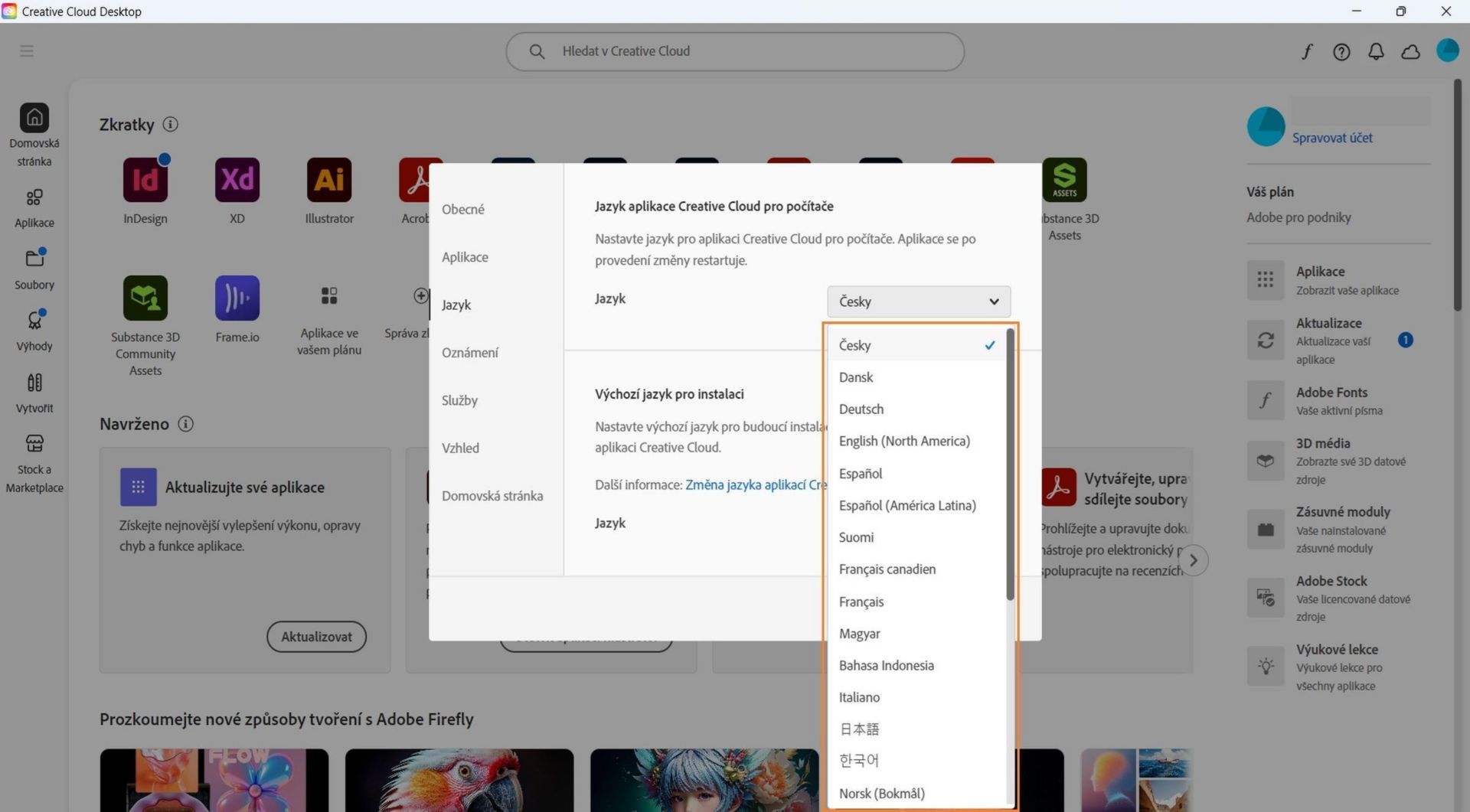Open Aplikace settings tab in dialog
Screen dimensions: 1470x812
[465, 257]
